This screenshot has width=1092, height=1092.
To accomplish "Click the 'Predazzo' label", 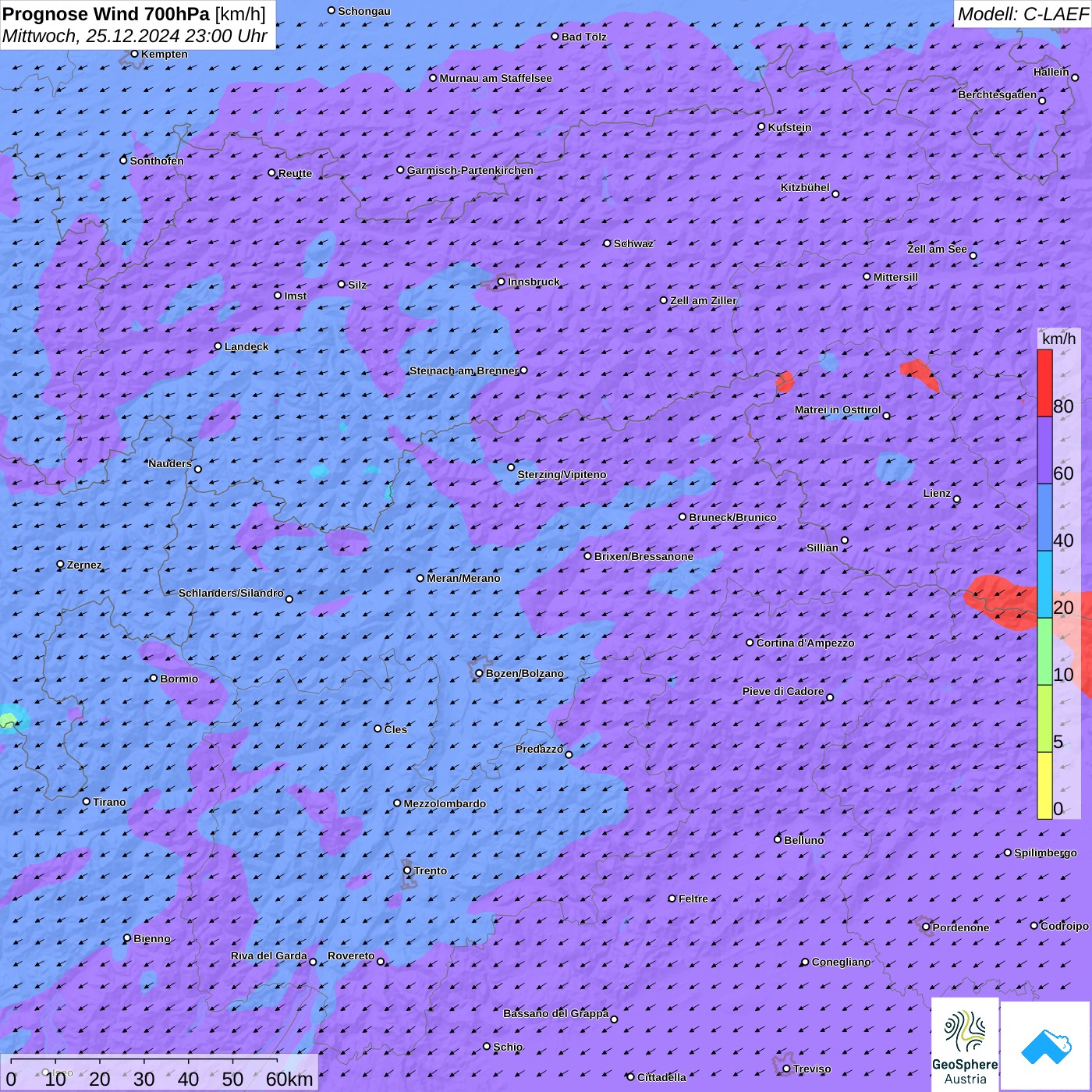I will [x=539, y=749].
